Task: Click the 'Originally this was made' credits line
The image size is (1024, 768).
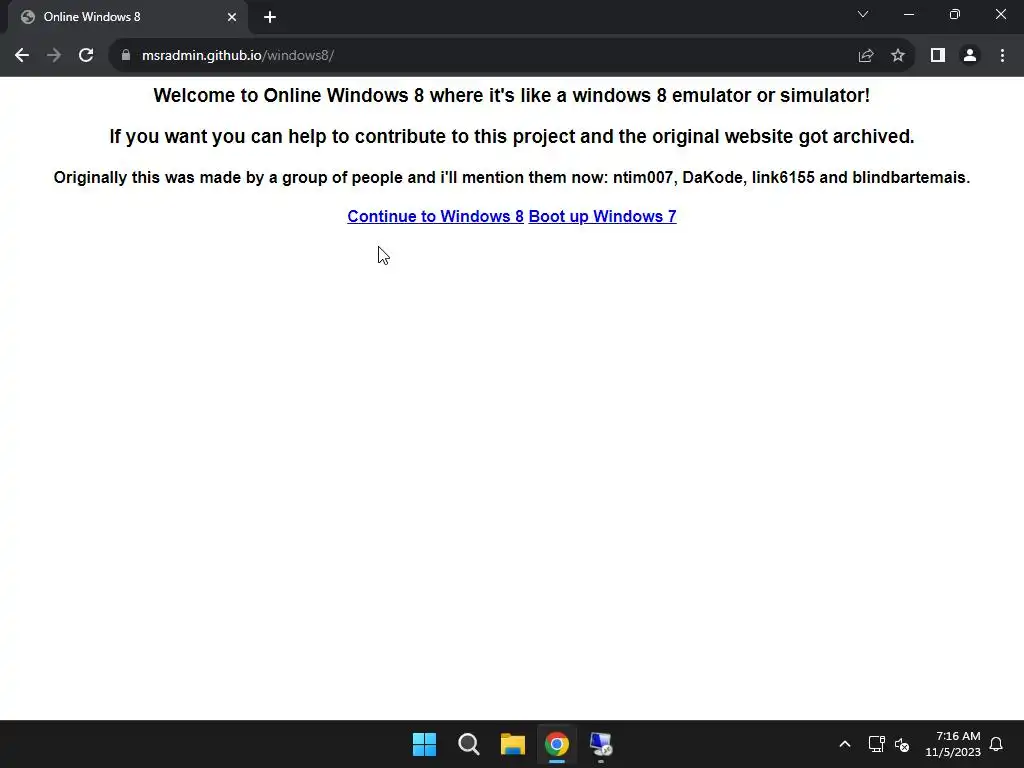Action: coord(511,178)
